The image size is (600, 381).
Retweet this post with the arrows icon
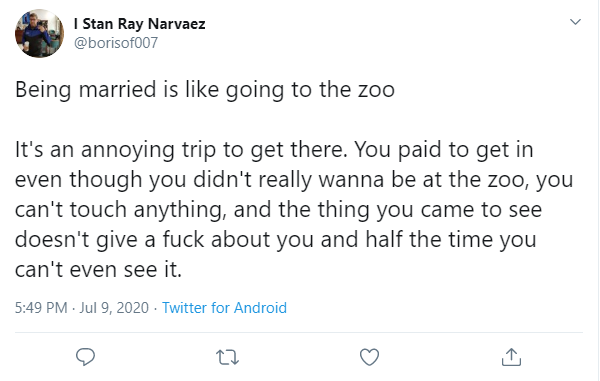[227, 358]
